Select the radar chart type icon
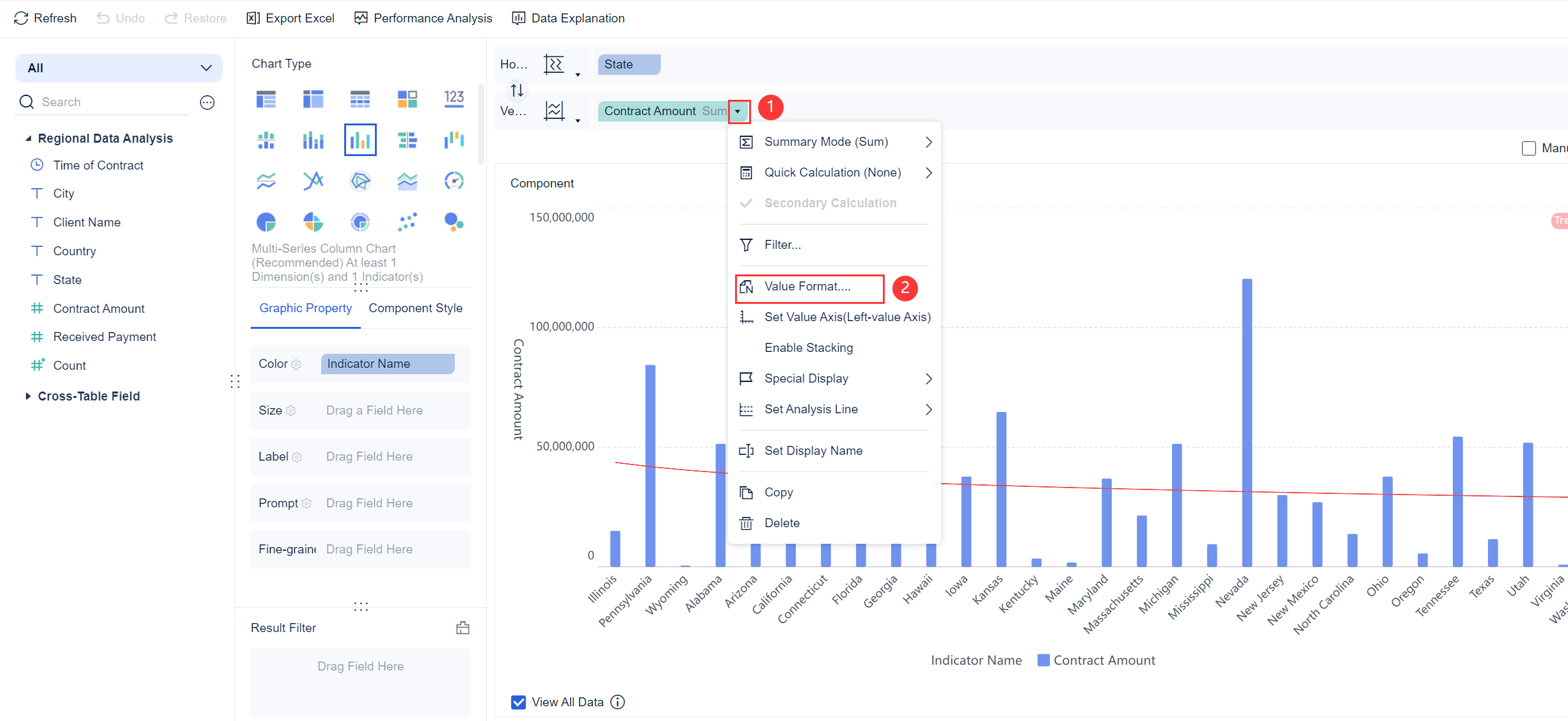 tap(360, 181)
